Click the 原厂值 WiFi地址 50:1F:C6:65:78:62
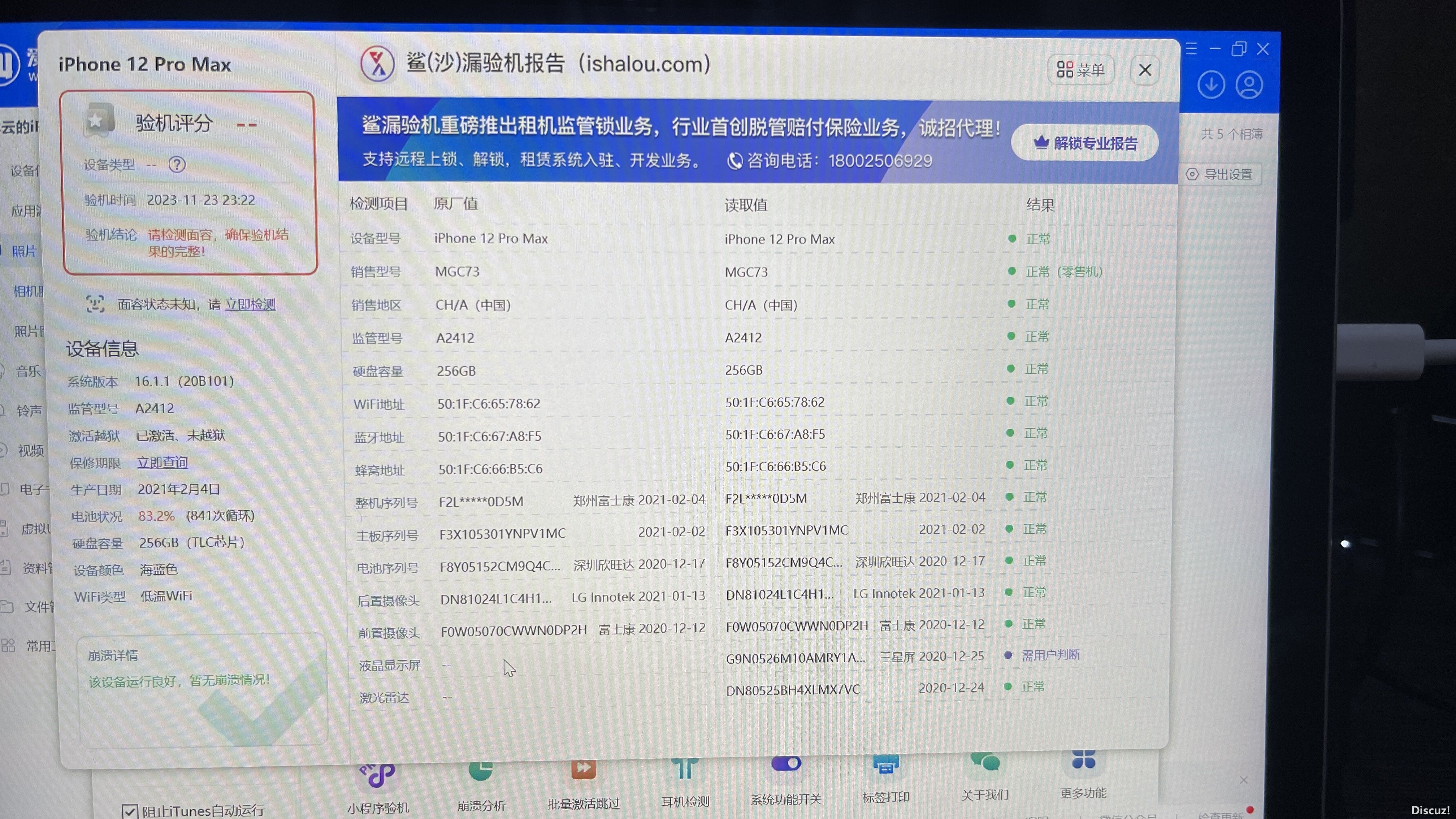The height and width of the screenshot is (819, 1456). coord(489,404)
